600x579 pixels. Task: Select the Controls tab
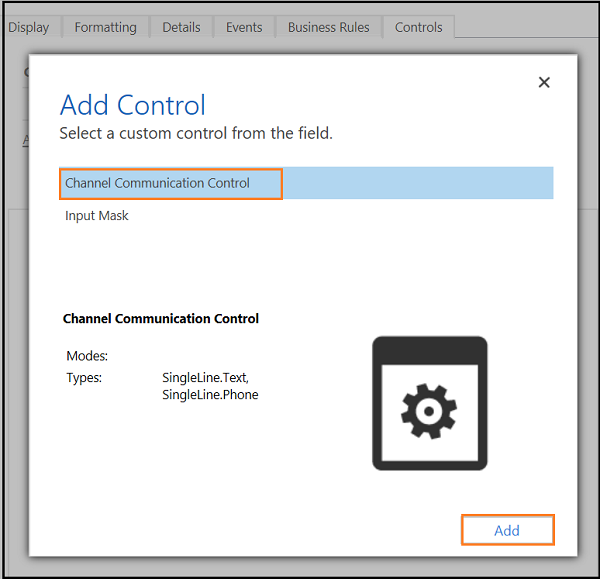tap(419, 27)
